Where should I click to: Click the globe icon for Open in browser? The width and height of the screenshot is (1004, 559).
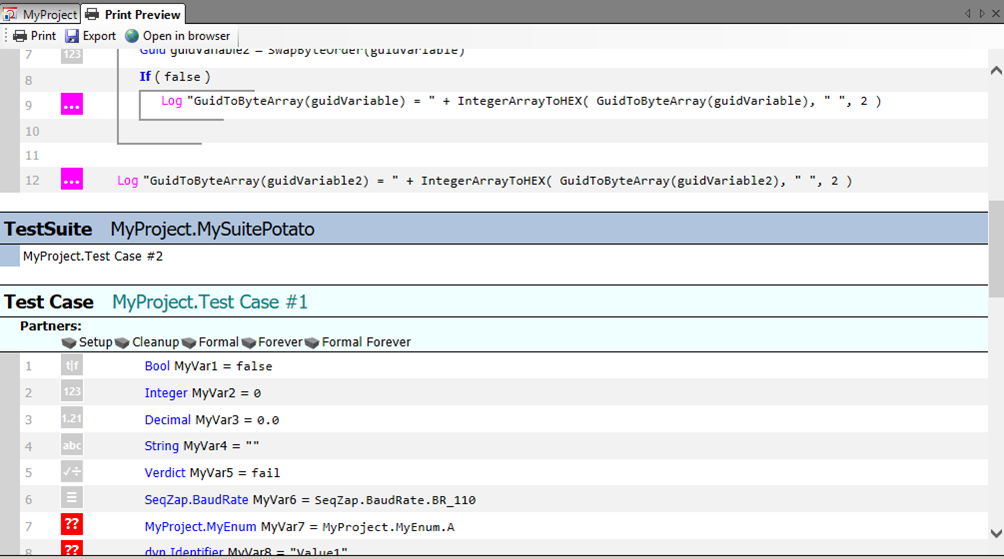pyautogui.click(x=132, y=36)
